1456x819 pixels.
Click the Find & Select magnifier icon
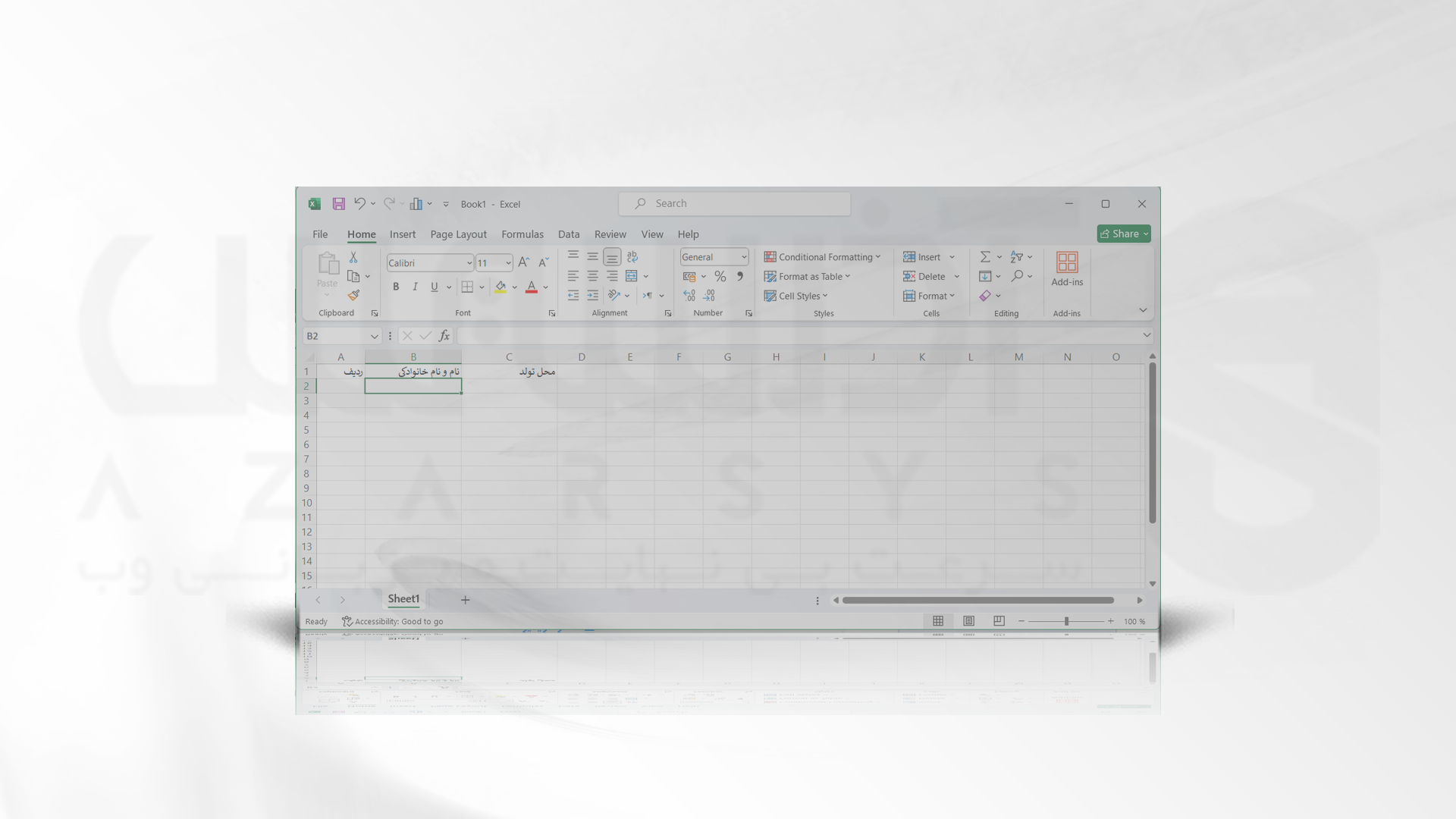[1018, 276]
